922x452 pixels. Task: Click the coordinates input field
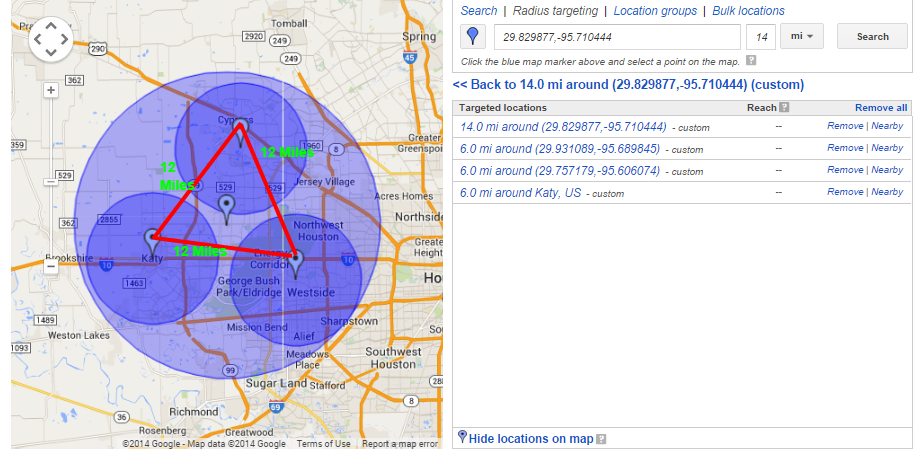[x=617, y=37]
